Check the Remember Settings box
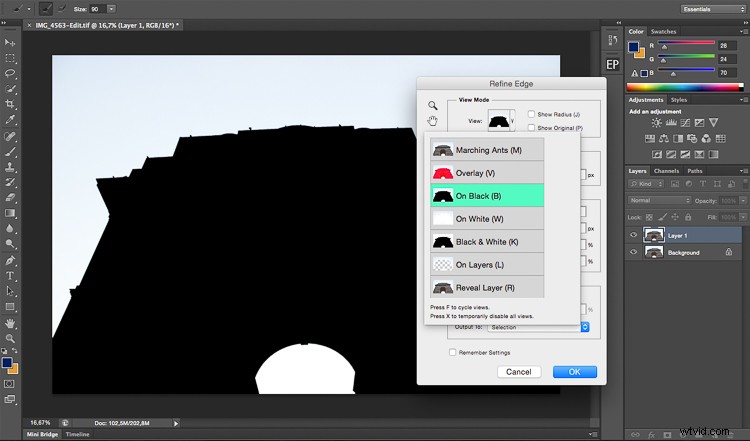Image resolution: width=750 pixels, height=441 pixels. [x=452, y=352]
